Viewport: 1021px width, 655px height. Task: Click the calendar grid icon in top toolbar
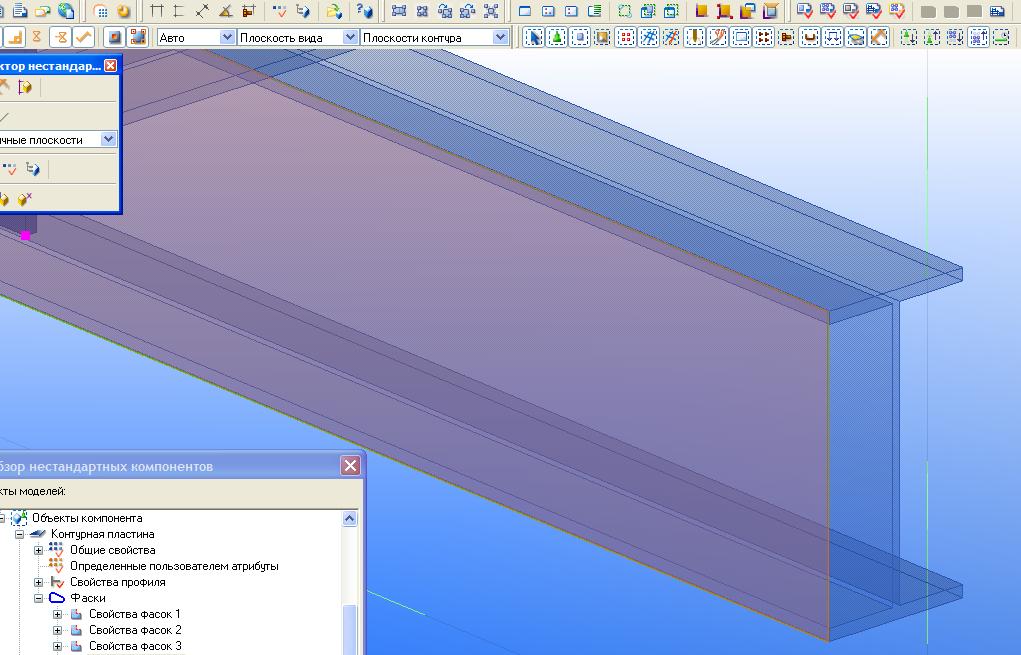pyautogui.click(x=100, y=11)
